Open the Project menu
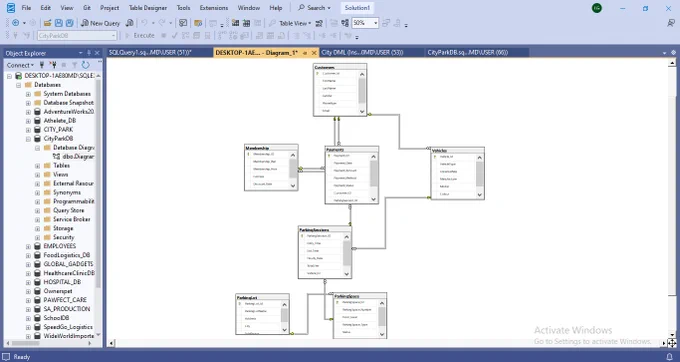 [109, 8]
